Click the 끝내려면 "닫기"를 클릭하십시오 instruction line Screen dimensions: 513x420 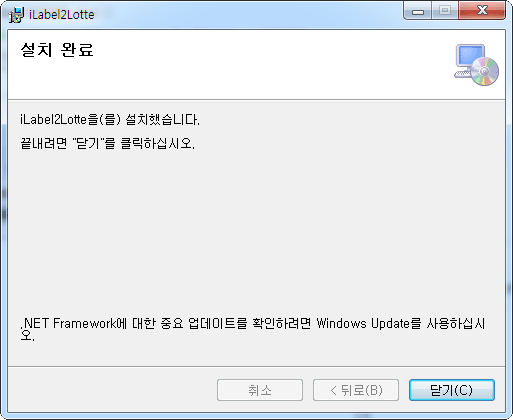[x=107, y=143]
